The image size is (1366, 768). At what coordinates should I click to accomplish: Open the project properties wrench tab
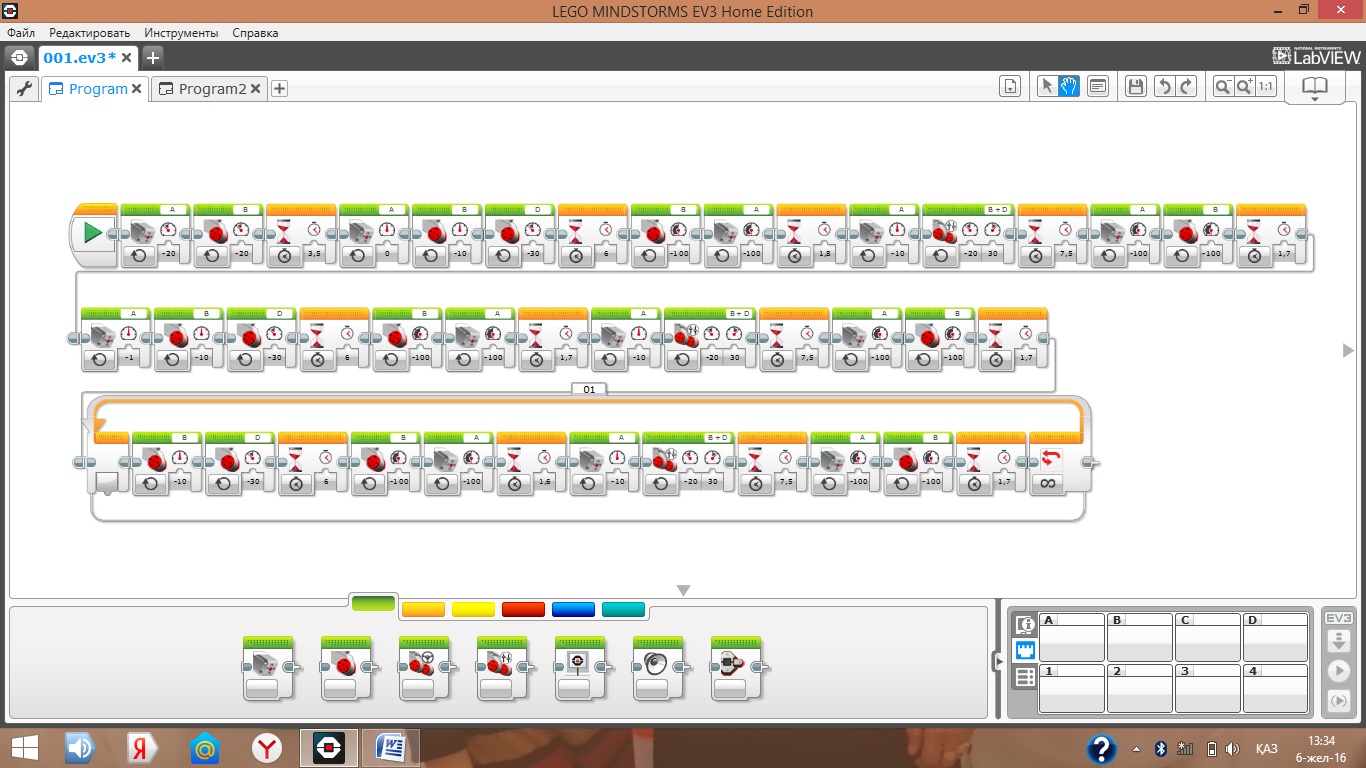(x=24, y=89)
